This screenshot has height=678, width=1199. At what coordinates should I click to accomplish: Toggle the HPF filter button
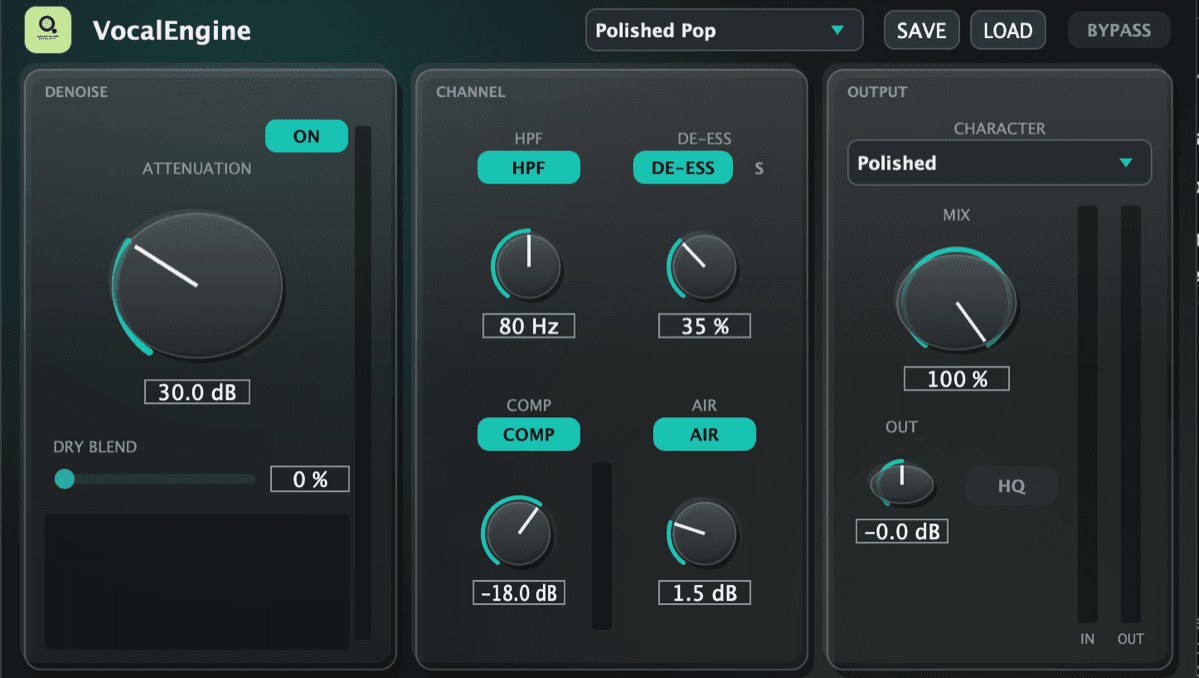pyautogui.click(x=528, y=167)
